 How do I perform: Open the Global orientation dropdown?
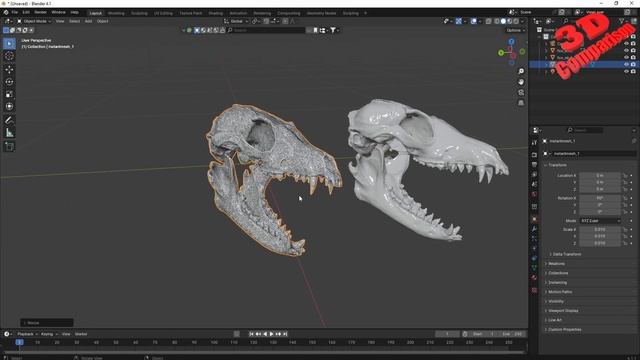[x=236, y=21]
